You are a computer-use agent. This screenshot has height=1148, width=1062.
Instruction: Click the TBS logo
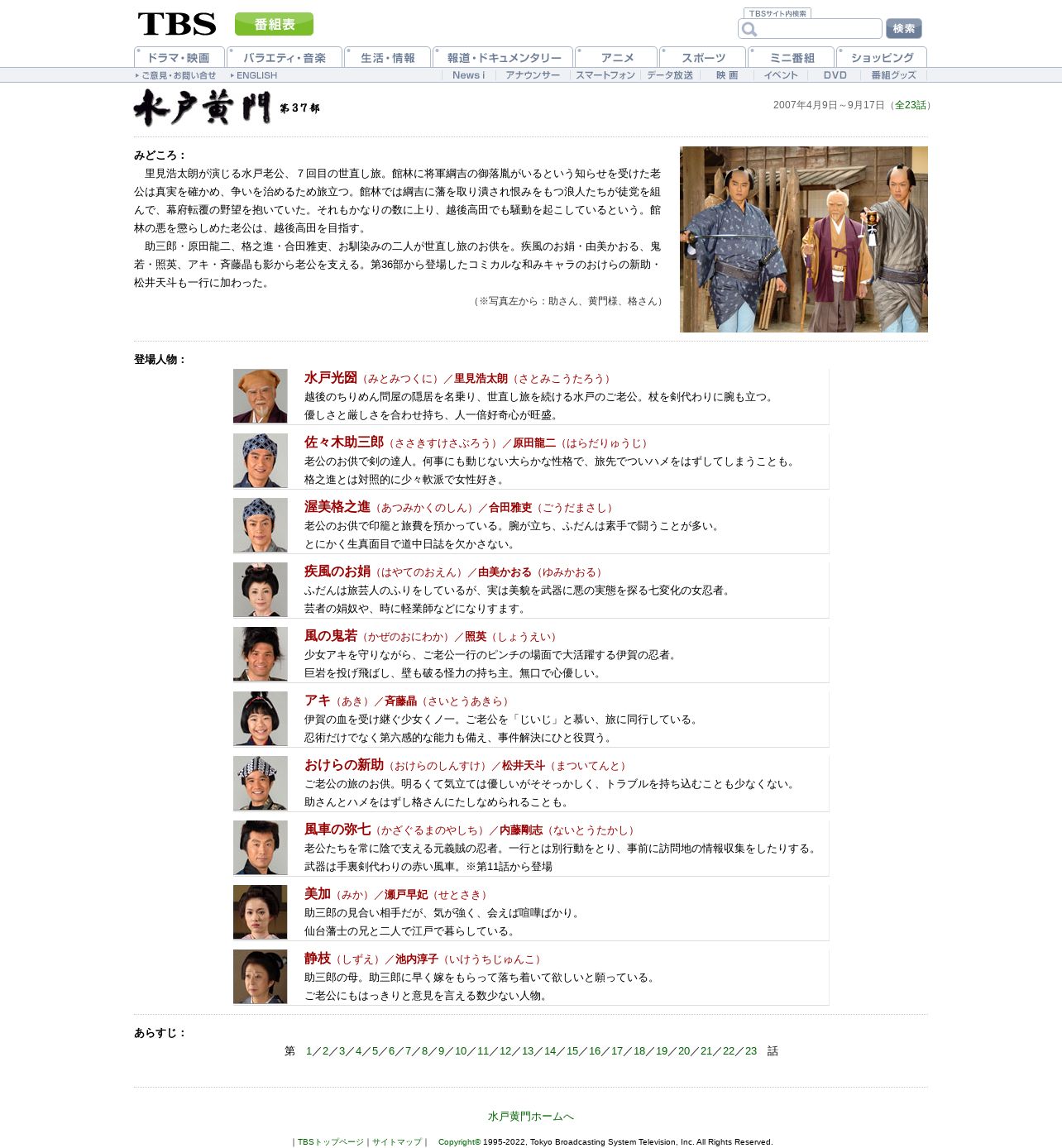coord(177,24)
